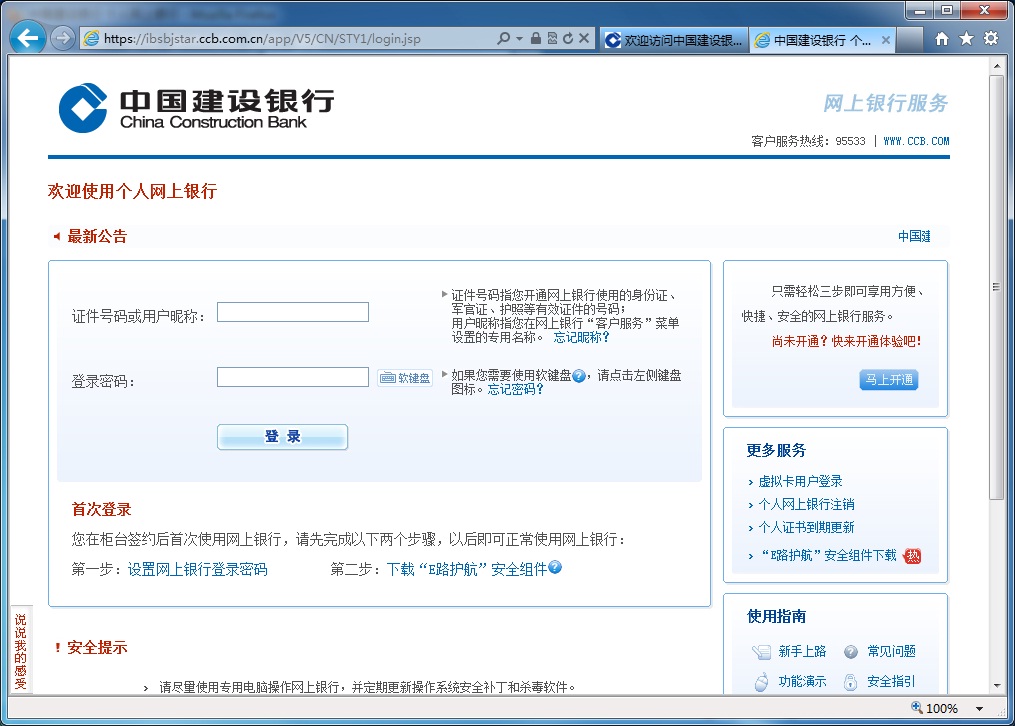
Task: Expand the 说说我的感受 feedback side panel
Action: pos(20,648)
